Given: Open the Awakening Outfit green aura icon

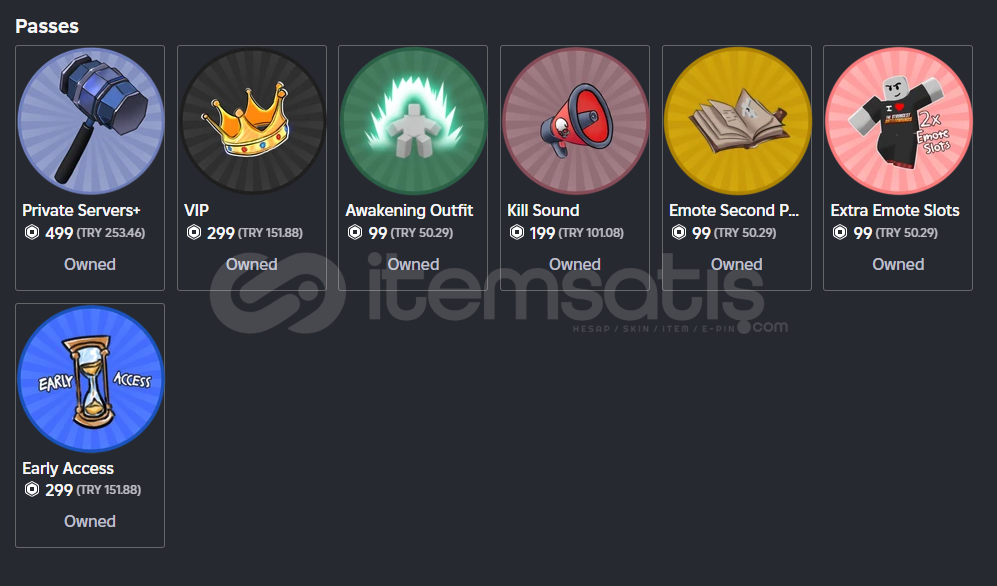Looking at the screenshot, I should point(413,121).
